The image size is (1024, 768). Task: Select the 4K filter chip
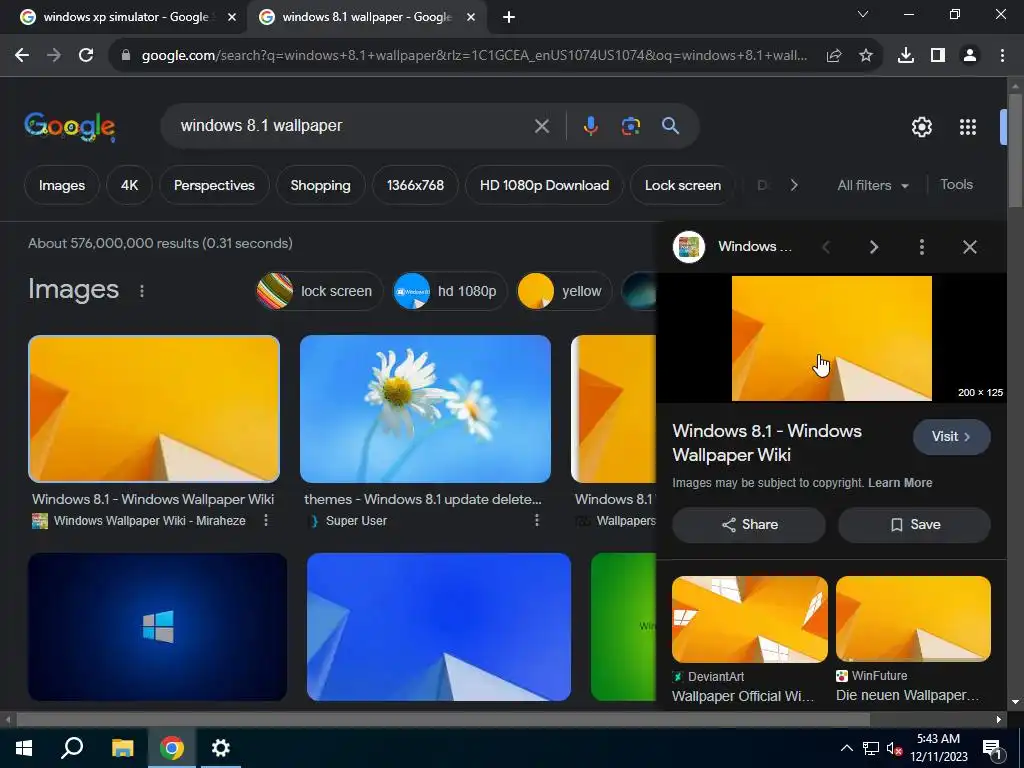pos(129,185)
